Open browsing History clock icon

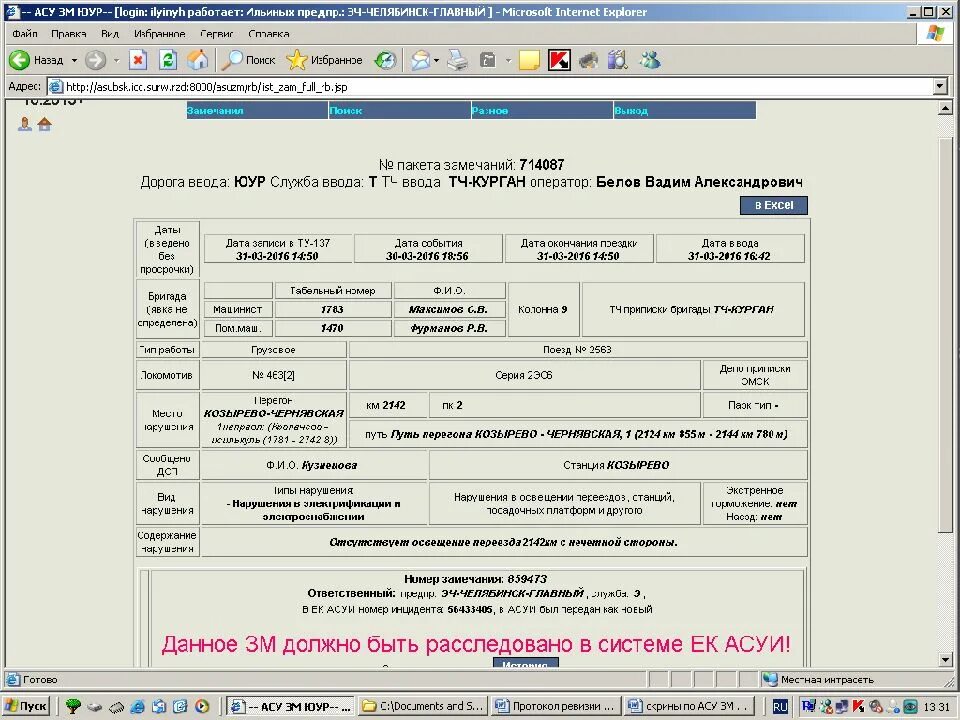386,60
